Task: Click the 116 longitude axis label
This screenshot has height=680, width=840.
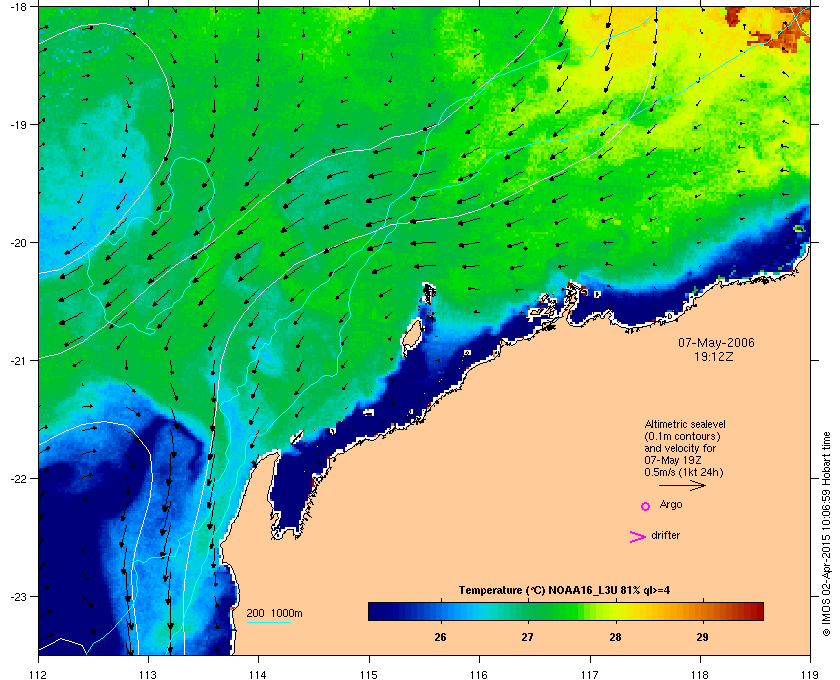Action: [x=479, y=675]
